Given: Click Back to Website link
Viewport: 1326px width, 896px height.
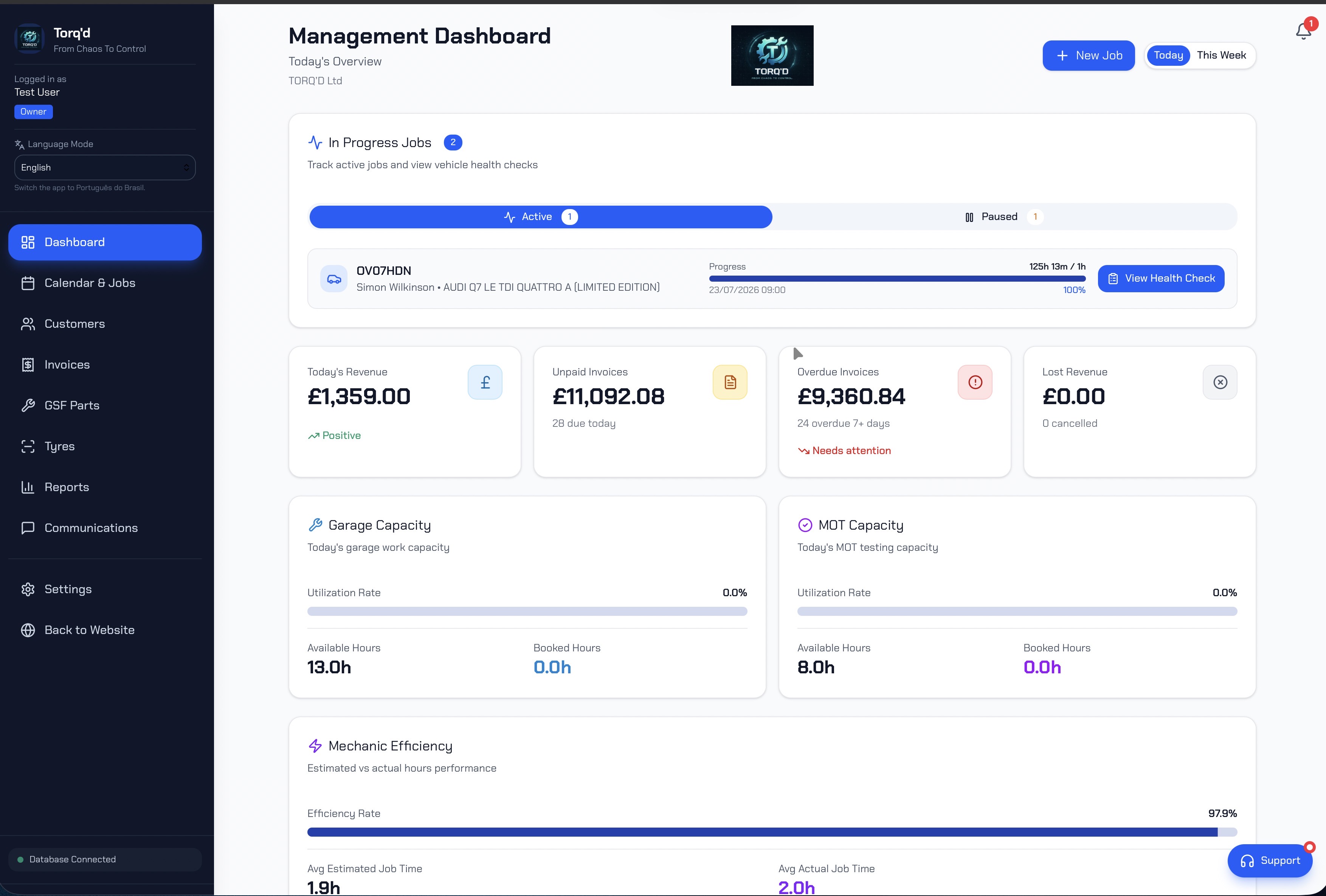Looking at the screenshot, I should (105, 630).
